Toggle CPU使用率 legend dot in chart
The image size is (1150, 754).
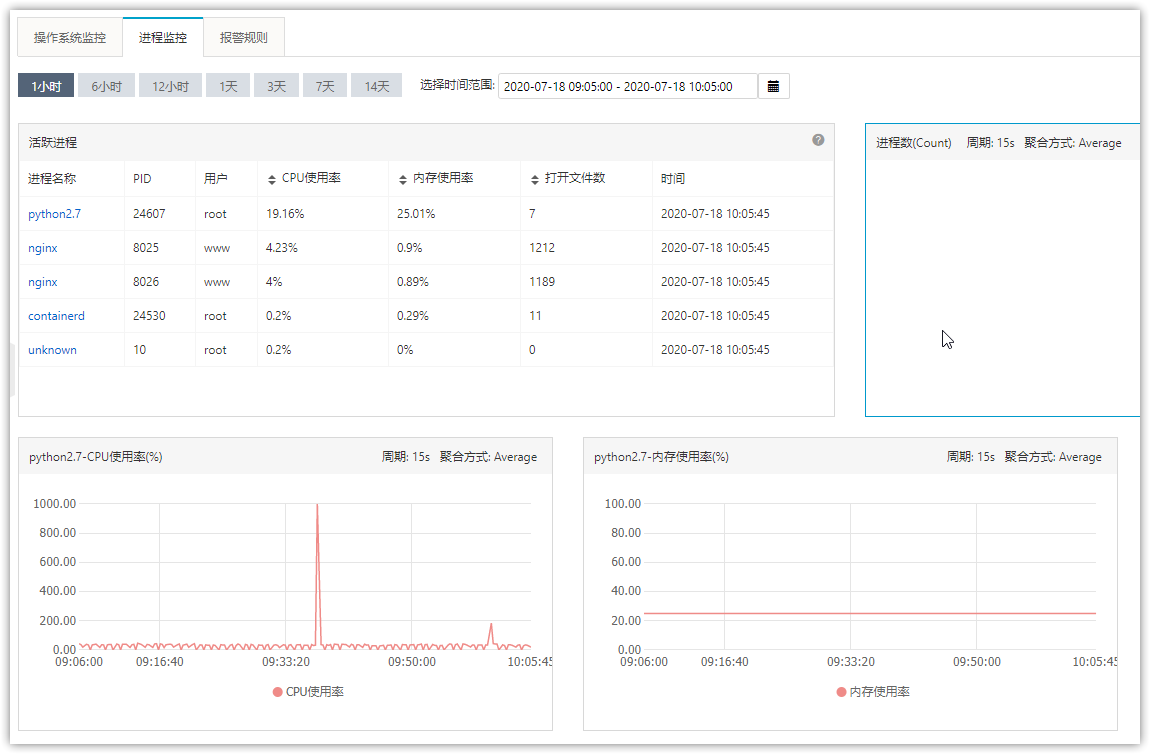coord(278,692)
